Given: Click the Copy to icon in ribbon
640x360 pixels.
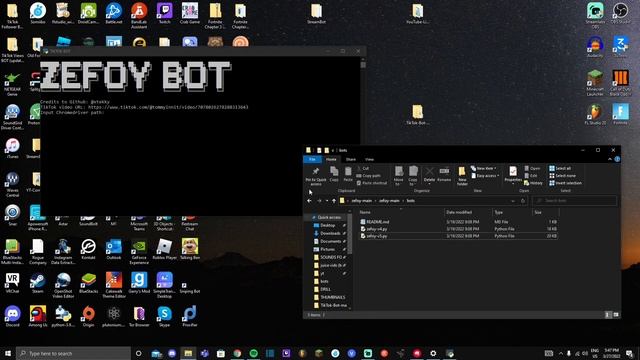Looking at the screenshot, I should point(413,176).
